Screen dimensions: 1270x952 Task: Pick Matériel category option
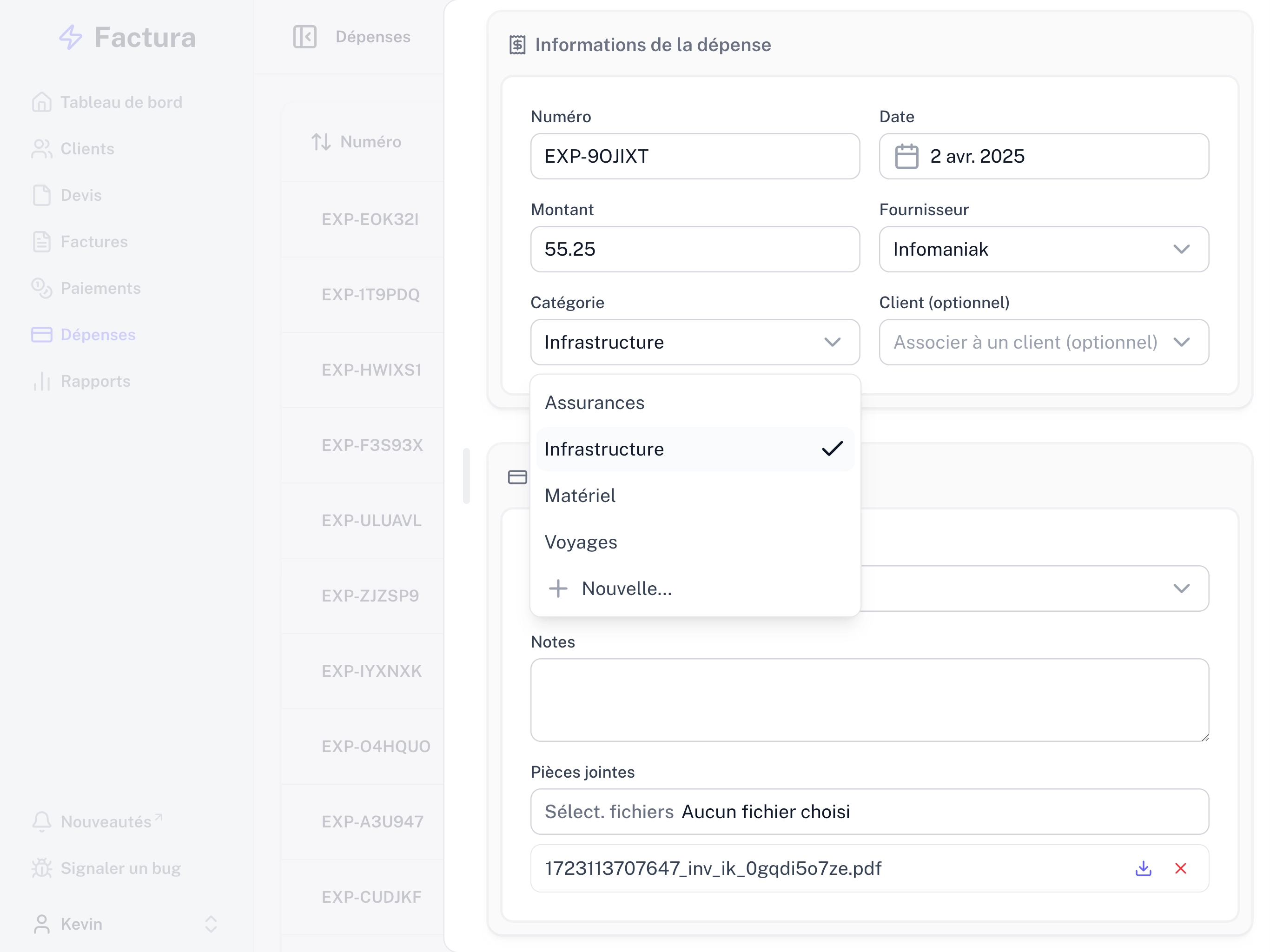pos(580,496)
